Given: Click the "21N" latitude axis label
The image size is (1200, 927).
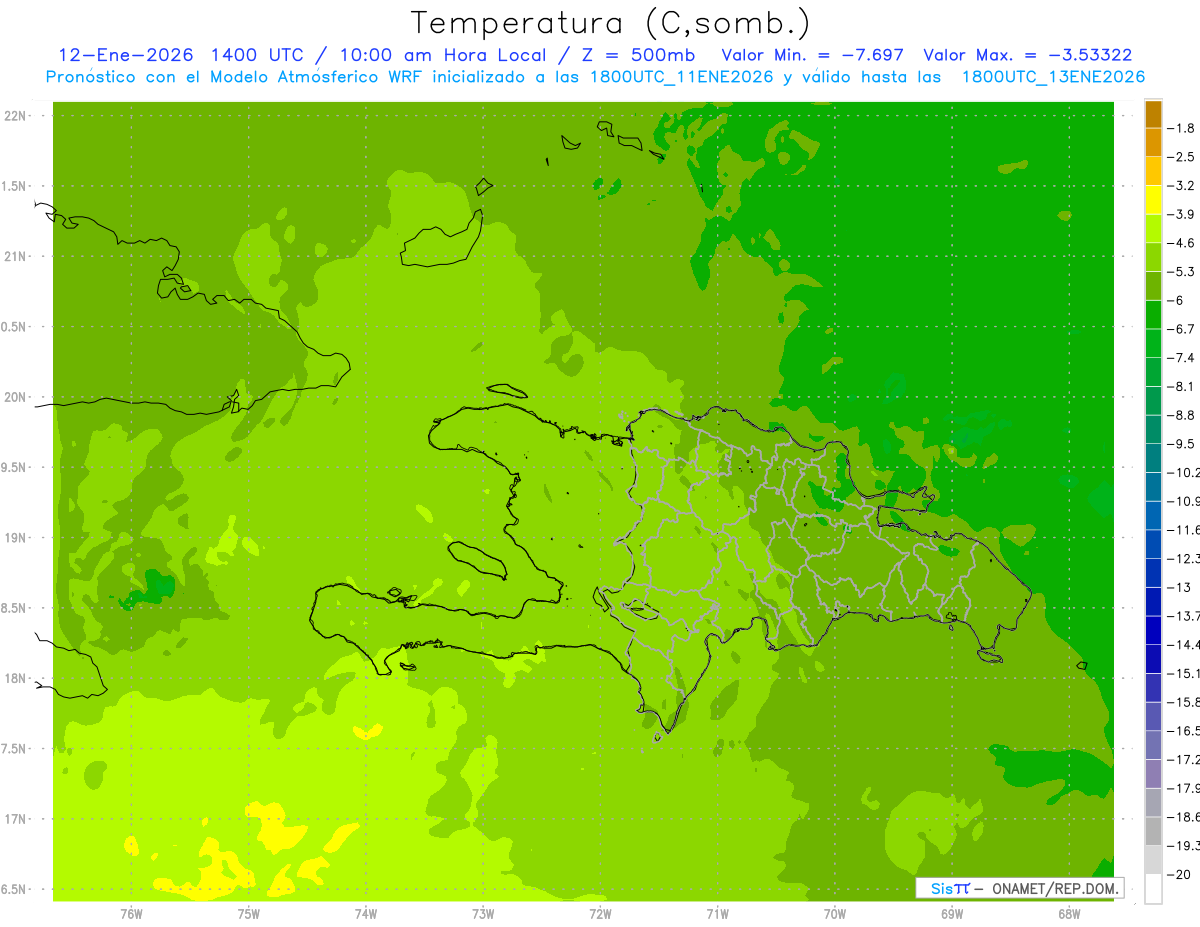Looking at the screenshot, I should [x=16, y=256].
